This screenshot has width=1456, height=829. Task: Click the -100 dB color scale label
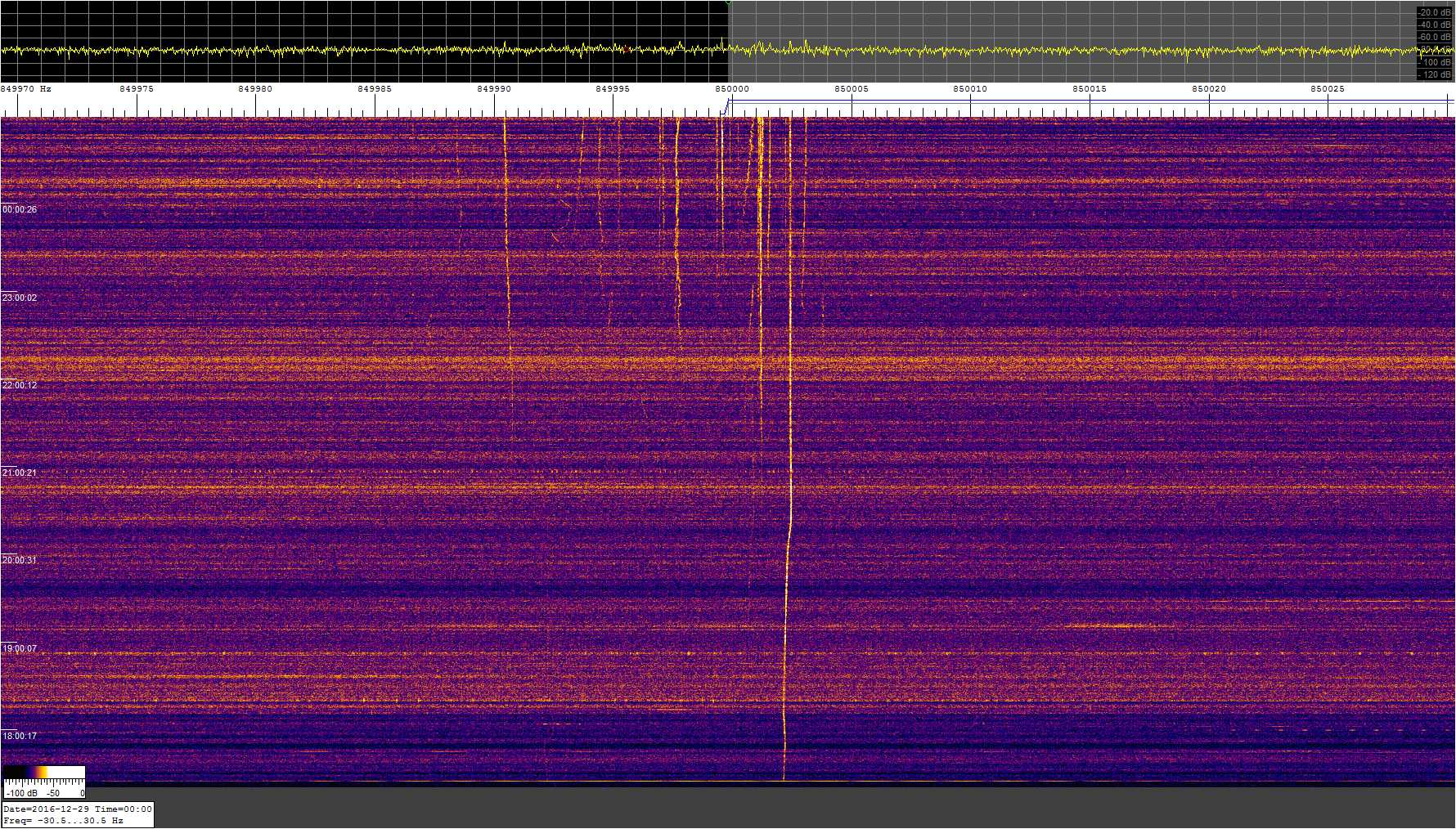21,793
